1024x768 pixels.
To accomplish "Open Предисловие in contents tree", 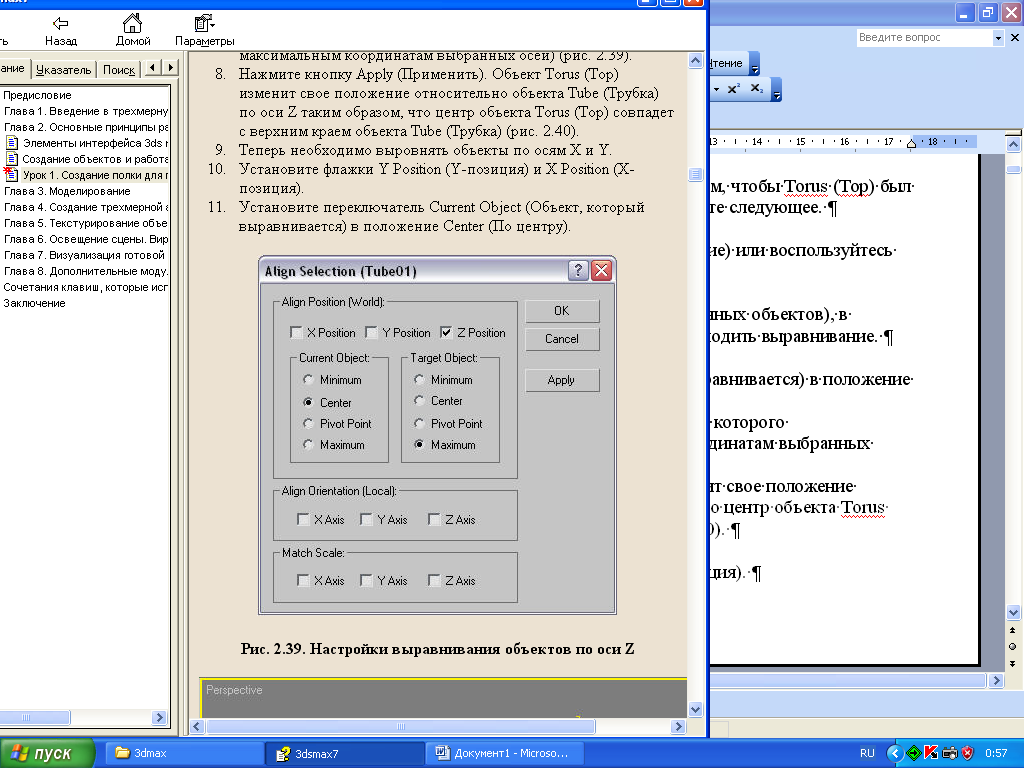I will 37,95.
